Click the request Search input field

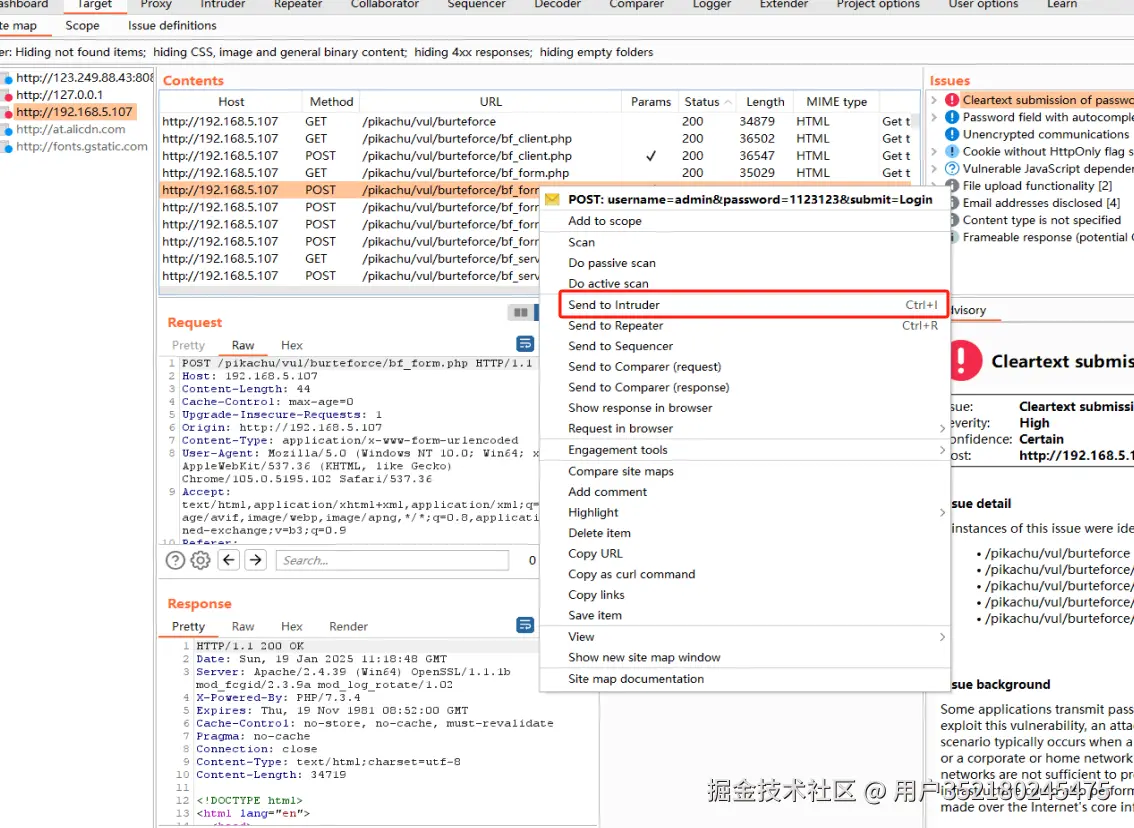pyautogui.click(x=392, y=560)
